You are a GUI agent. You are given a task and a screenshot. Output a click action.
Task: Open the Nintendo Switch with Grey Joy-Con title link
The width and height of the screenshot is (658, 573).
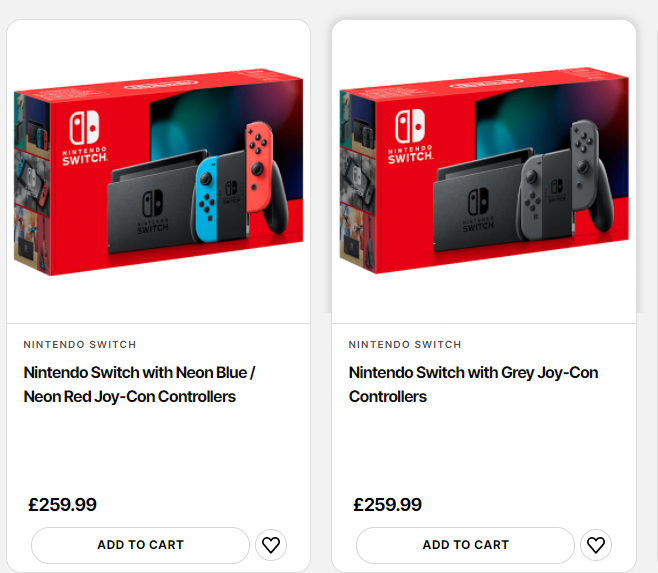473,384
